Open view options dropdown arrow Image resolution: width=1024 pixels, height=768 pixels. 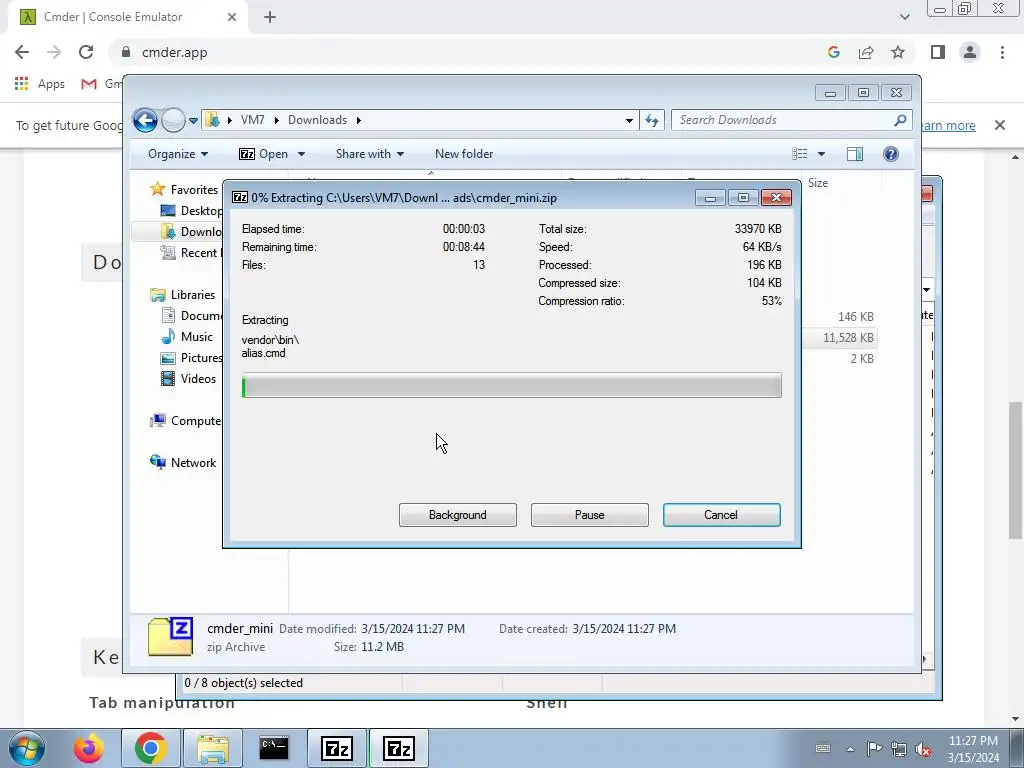tap(822, 154)
